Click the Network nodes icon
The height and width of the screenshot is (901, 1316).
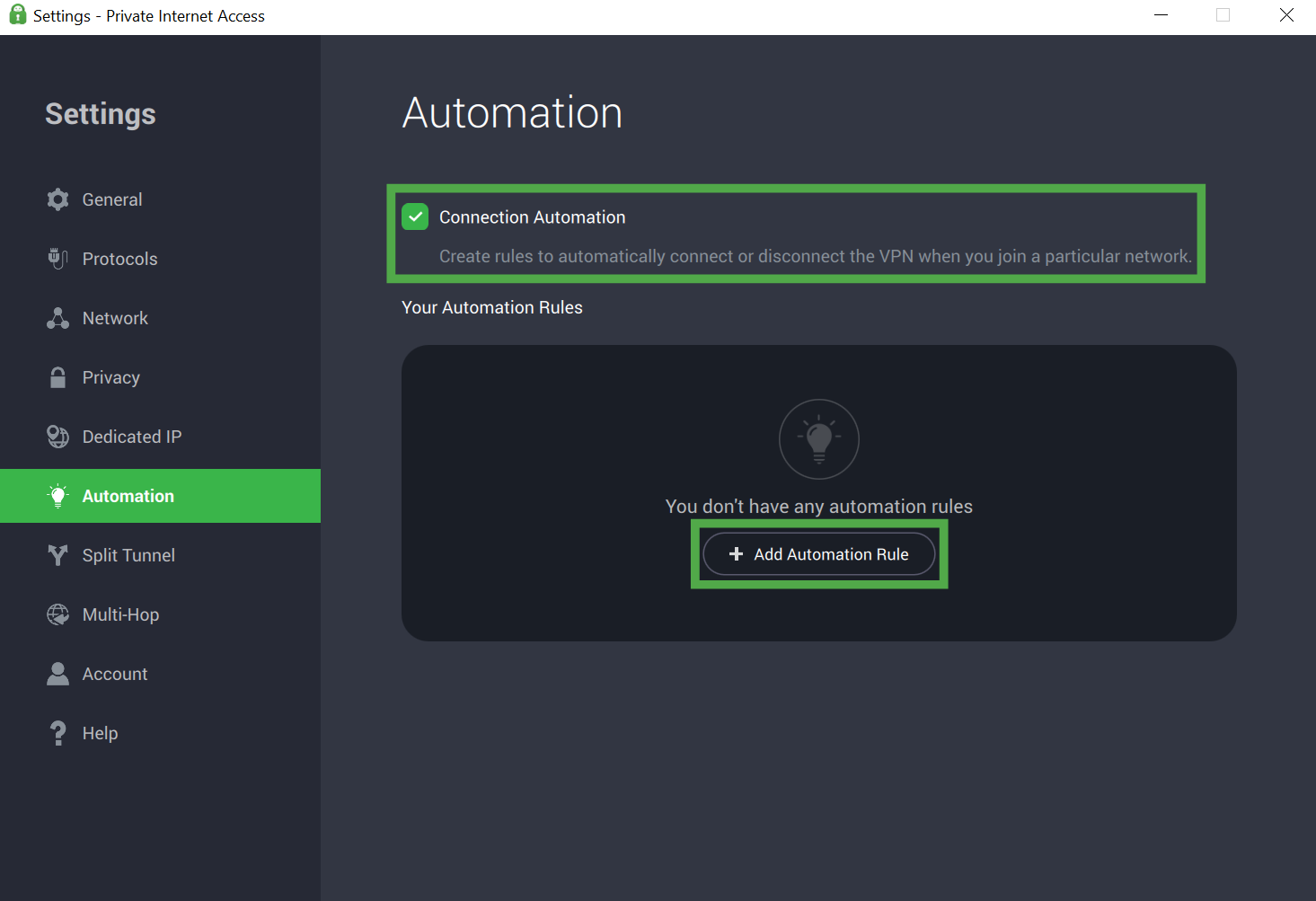(58, 318)
